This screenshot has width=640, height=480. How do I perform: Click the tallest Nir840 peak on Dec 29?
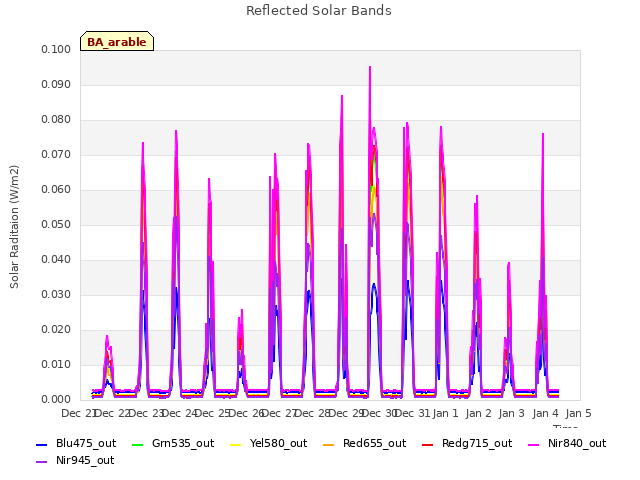370,67
